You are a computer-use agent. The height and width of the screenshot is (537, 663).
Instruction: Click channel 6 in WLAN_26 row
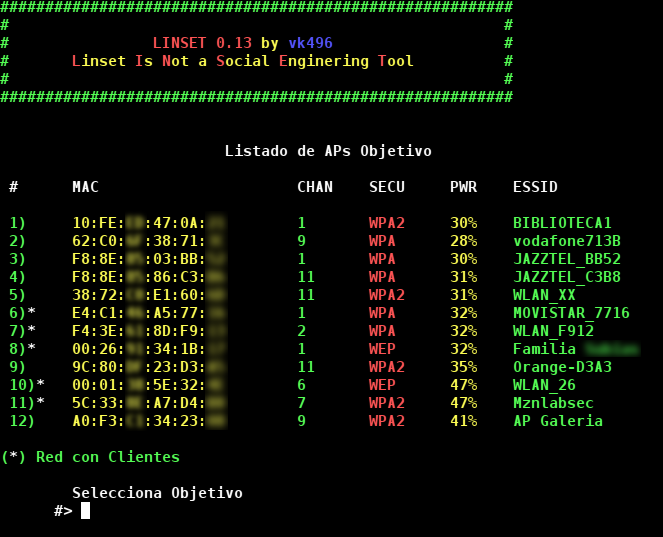pyautogui.click(x=301, y=385)
